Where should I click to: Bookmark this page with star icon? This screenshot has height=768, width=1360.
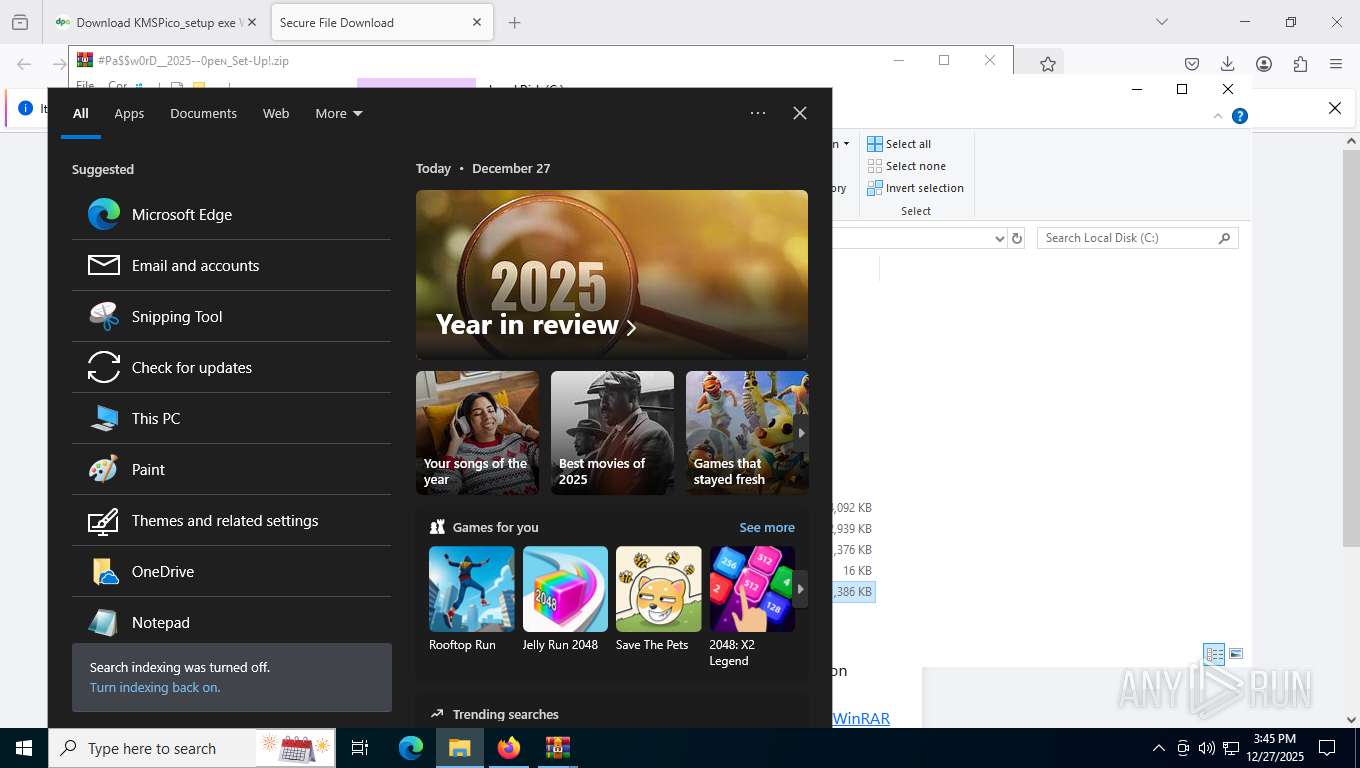tap(1047, 64)
